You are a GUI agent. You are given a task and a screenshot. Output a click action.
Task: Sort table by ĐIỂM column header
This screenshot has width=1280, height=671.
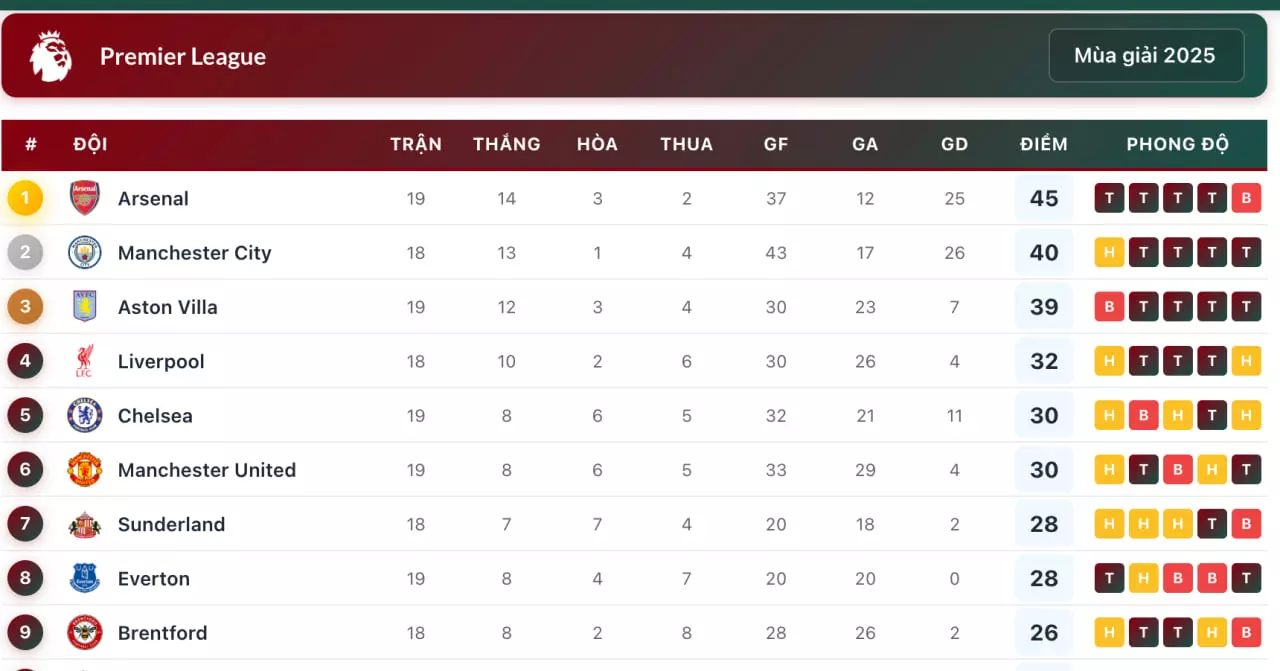tap(1043, 144)
